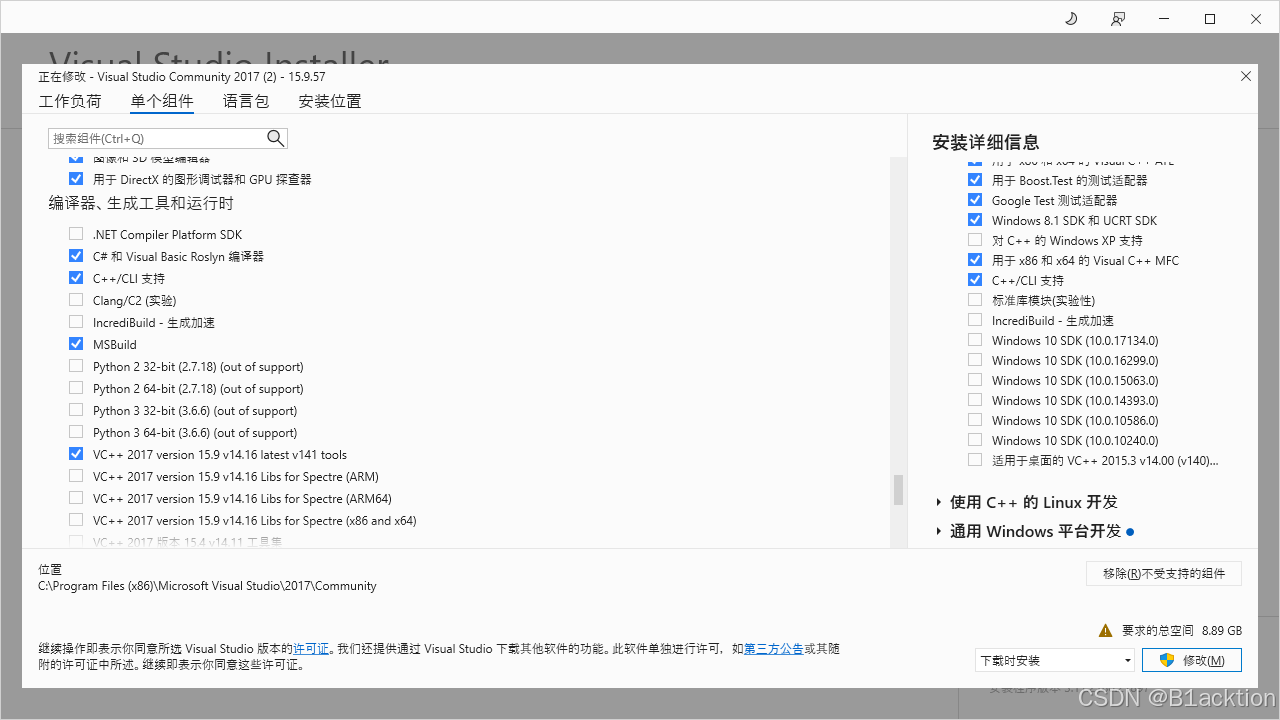Check 标准库模块(实验性) option

(975, 300)
